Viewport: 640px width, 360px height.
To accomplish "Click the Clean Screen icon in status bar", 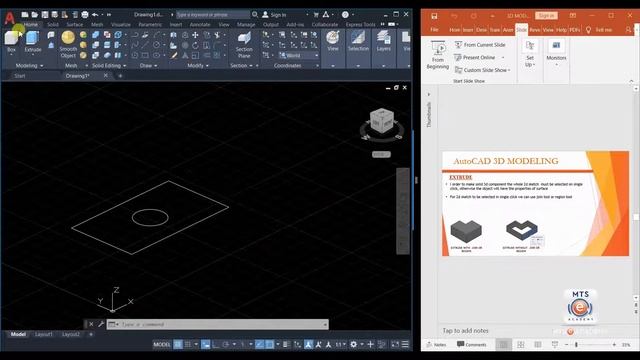I will (x=395, y=344).
